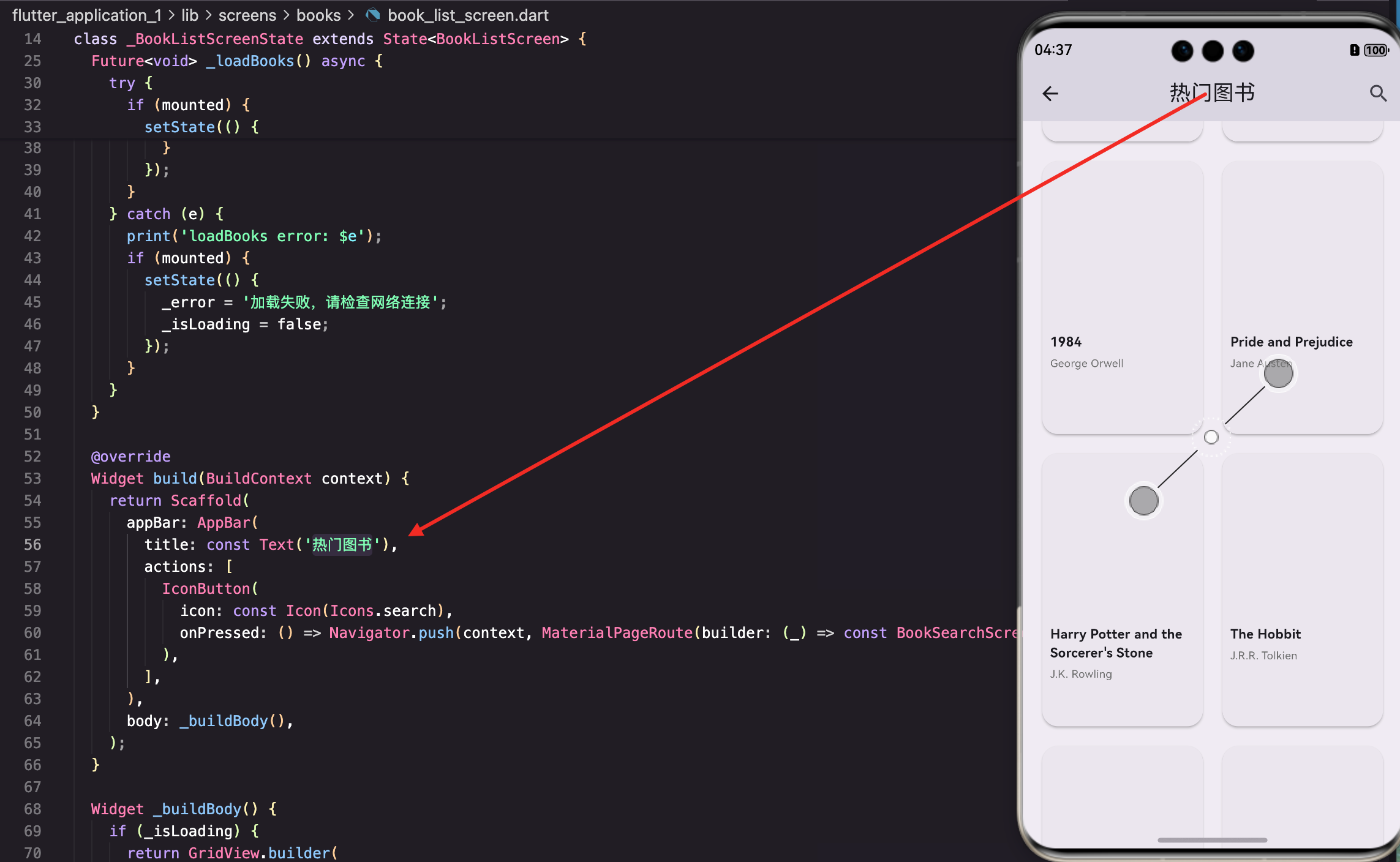Open the flutter_application_1 breadcrumb segment

(x=86, y=15)
